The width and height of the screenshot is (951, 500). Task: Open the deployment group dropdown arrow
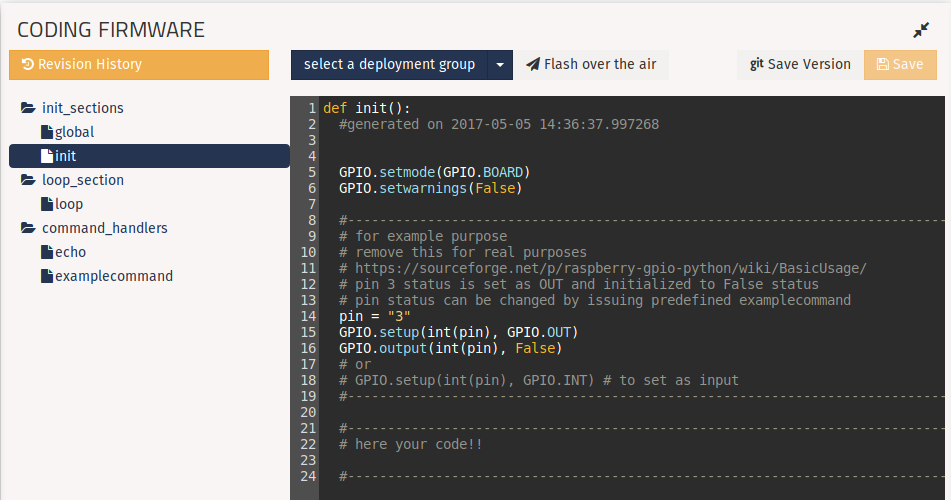(500, 65)
